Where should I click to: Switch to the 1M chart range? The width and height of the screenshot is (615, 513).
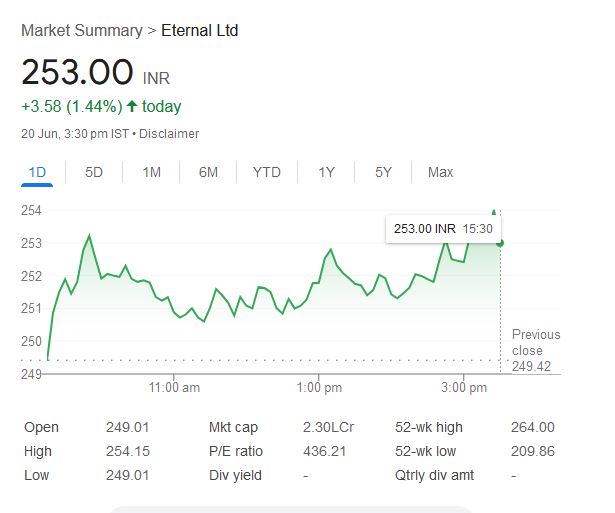point(151,172)
